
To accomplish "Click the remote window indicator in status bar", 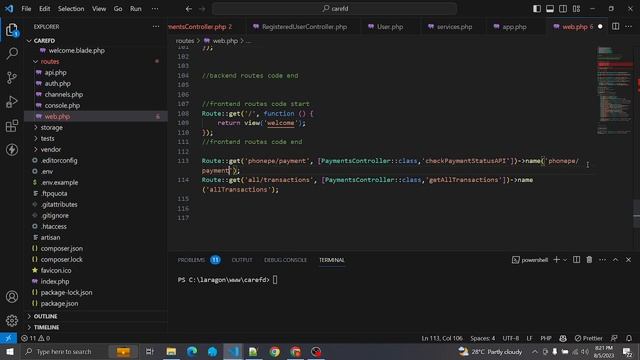I will [8, 338].
